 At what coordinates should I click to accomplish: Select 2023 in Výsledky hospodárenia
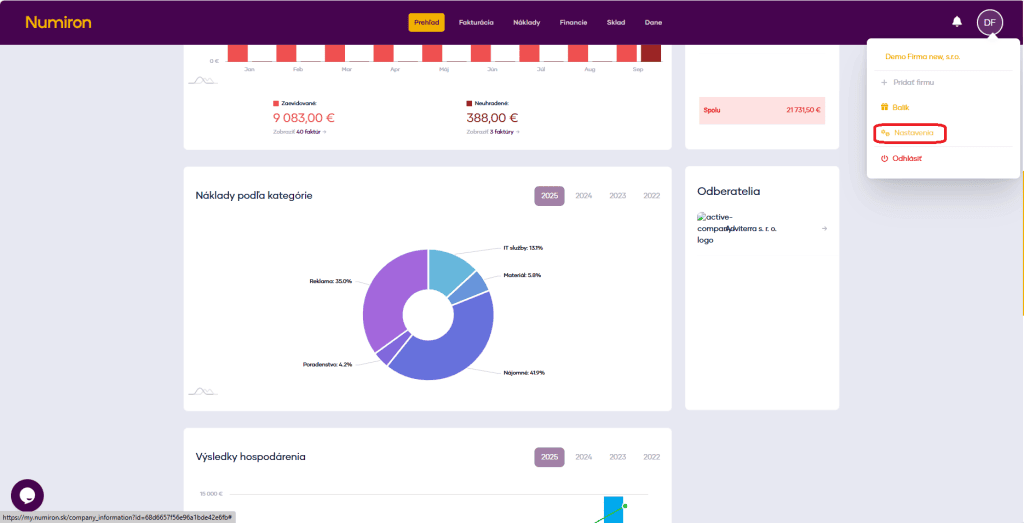(618, 457)
